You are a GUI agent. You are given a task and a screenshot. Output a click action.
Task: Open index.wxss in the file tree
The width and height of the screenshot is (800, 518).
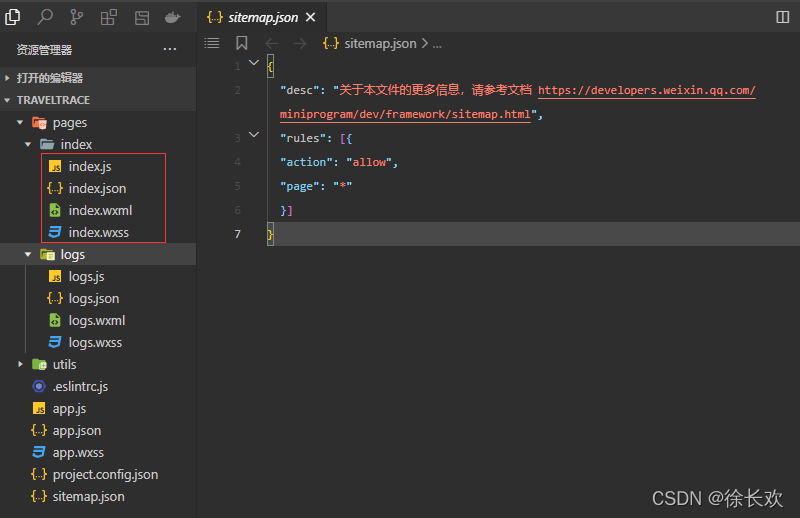point(98,232)
